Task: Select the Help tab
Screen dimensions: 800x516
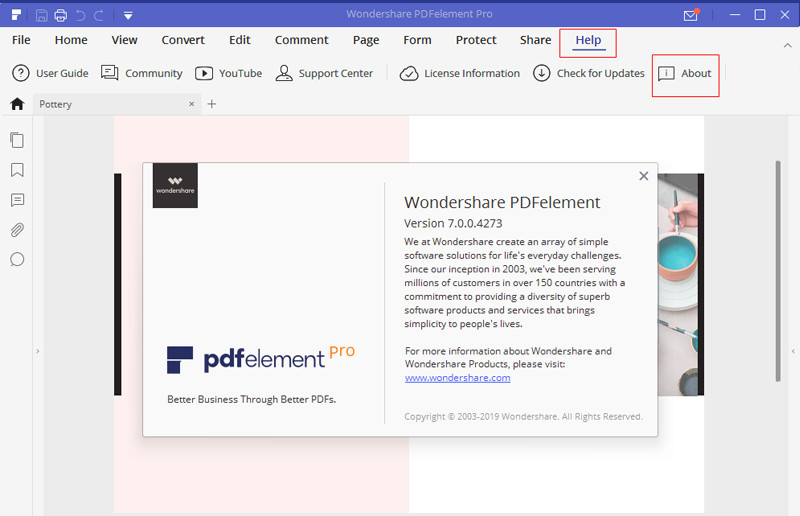Action: tap(588, 40)
